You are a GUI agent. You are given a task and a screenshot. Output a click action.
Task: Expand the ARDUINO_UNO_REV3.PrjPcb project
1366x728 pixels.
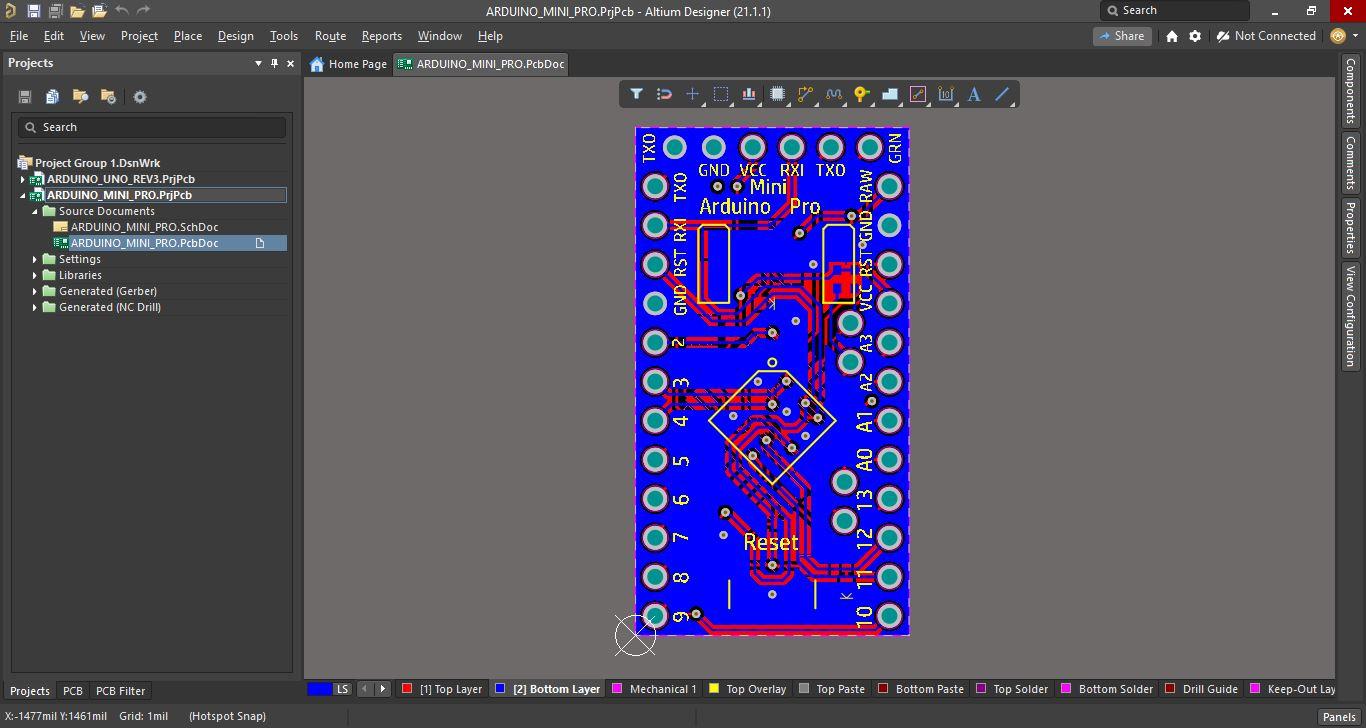click(x=23, y=179)
